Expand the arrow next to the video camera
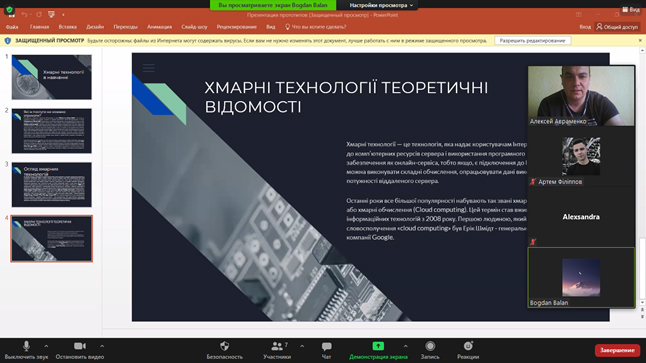Screen dimensions: 646x363 [102, 346]
